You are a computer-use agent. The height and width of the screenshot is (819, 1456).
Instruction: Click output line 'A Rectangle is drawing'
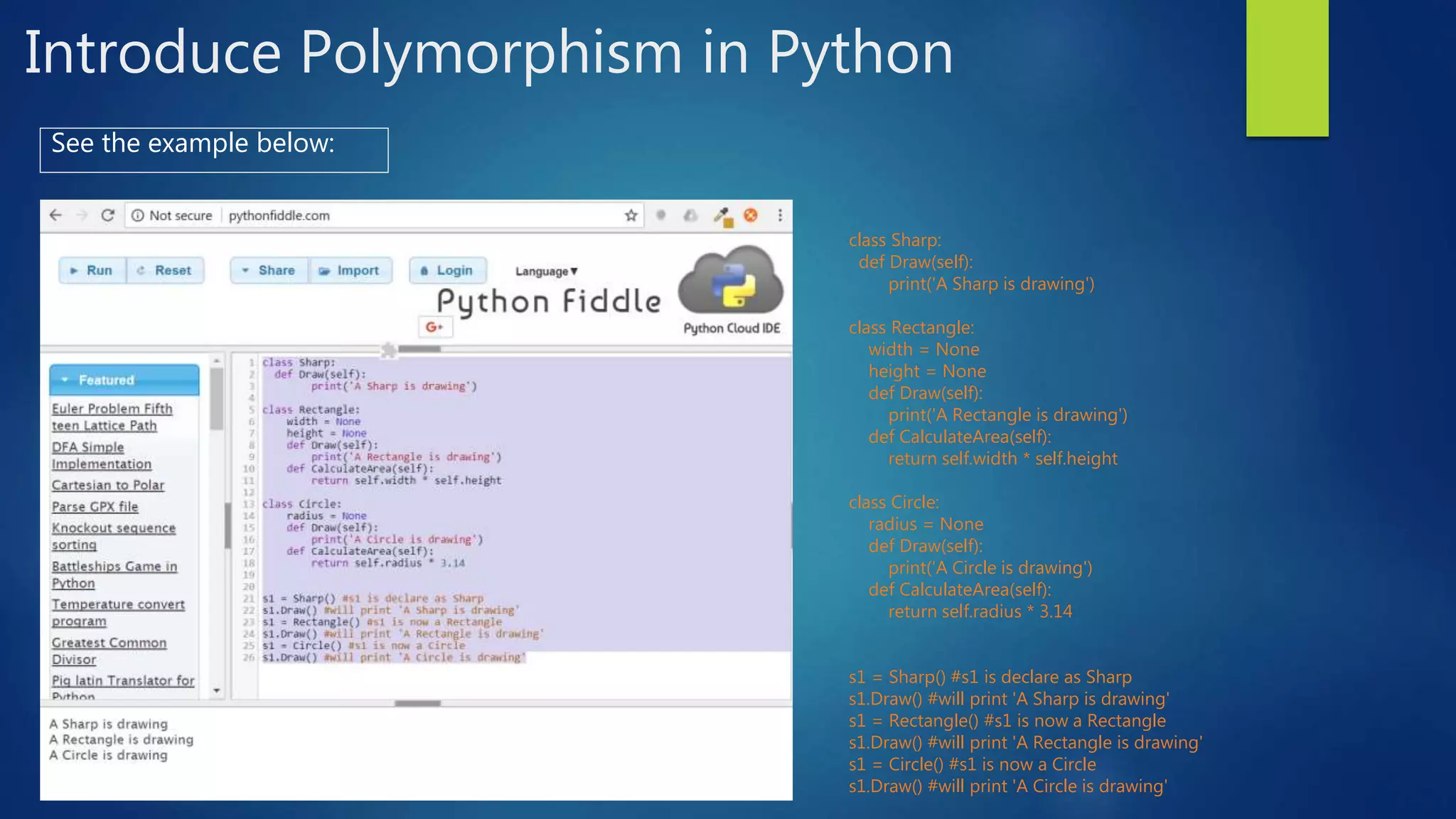(122, 739)
